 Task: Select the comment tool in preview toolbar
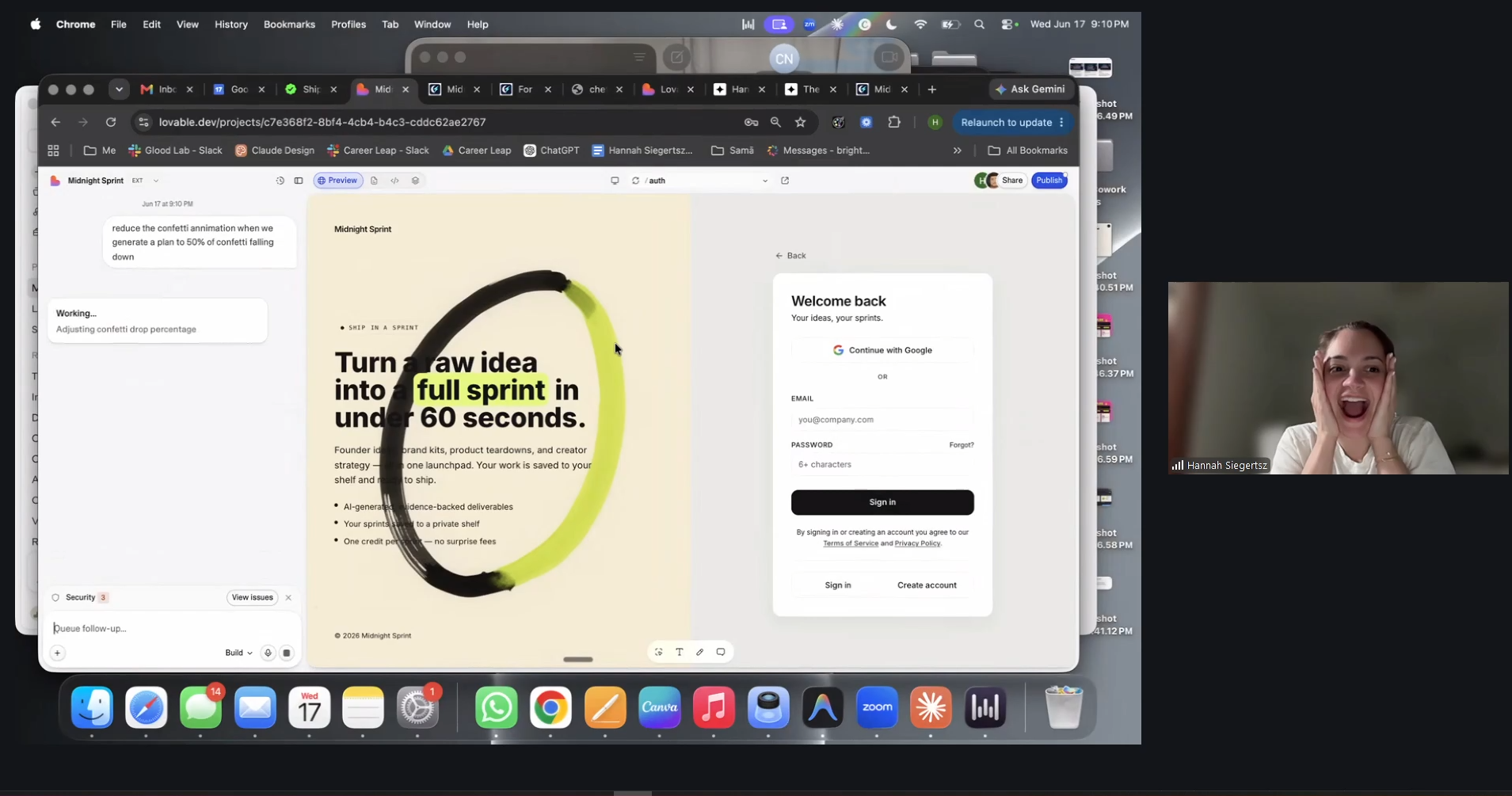(x=721, y=652)
